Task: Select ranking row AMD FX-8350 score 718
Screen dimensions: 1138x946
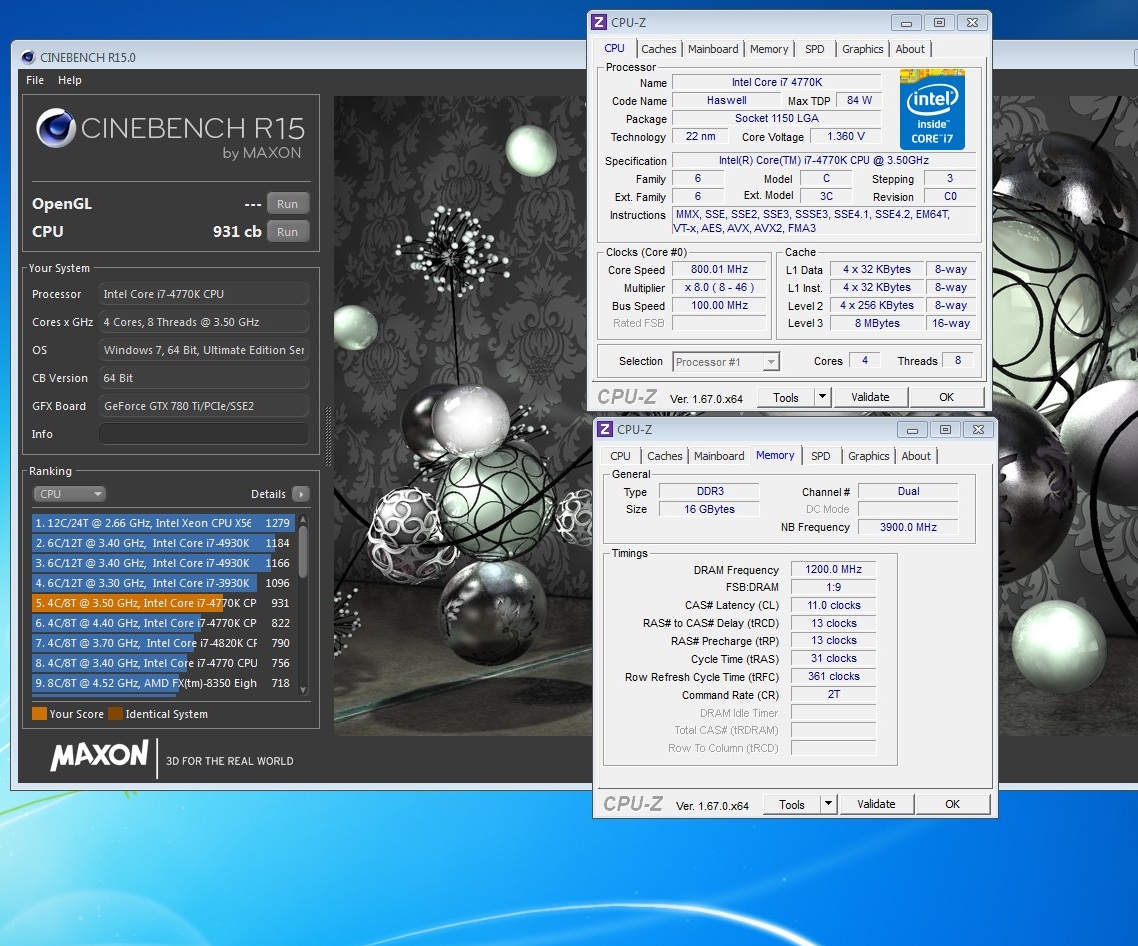Action: [x=163, y=683]
